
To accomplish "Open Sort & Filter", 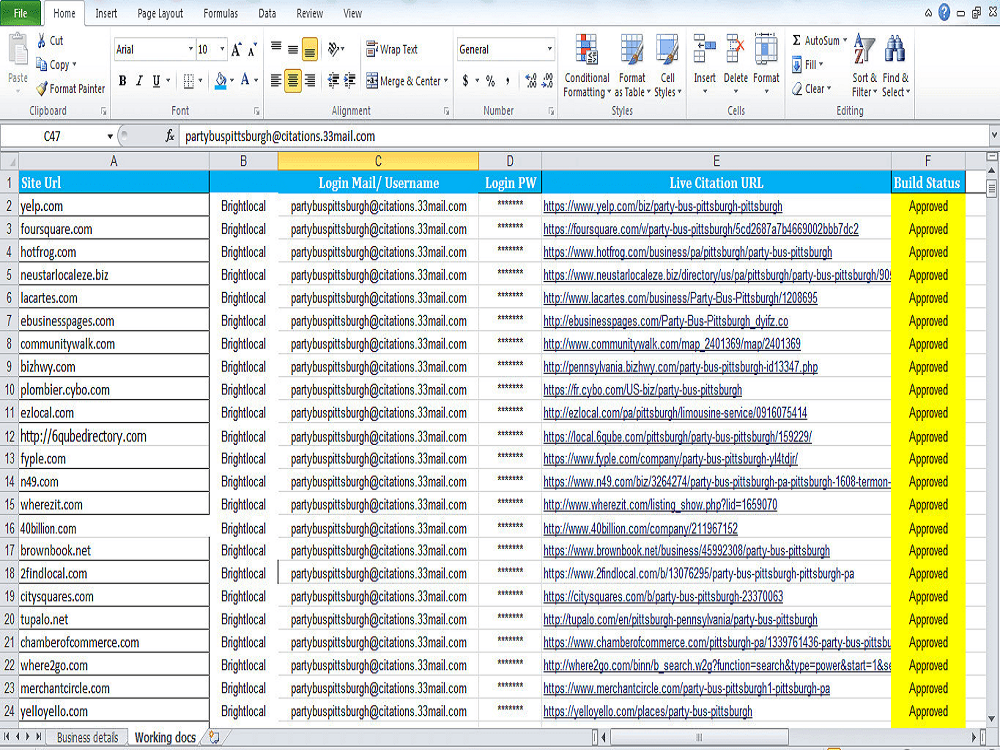I will tap(864, 65).
